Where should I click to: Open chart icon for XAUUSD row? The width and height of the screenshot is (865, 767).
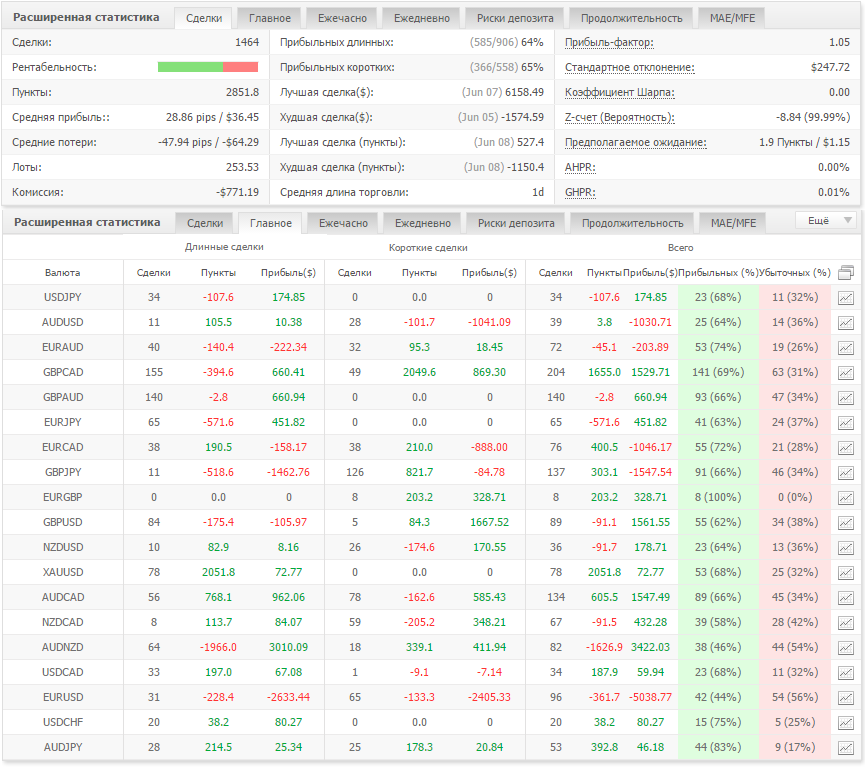[846, 573]
